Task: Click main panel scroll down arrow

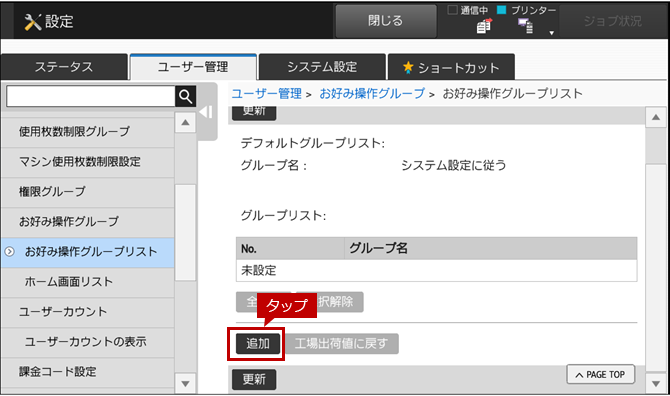Action: (x=656, y=384)
